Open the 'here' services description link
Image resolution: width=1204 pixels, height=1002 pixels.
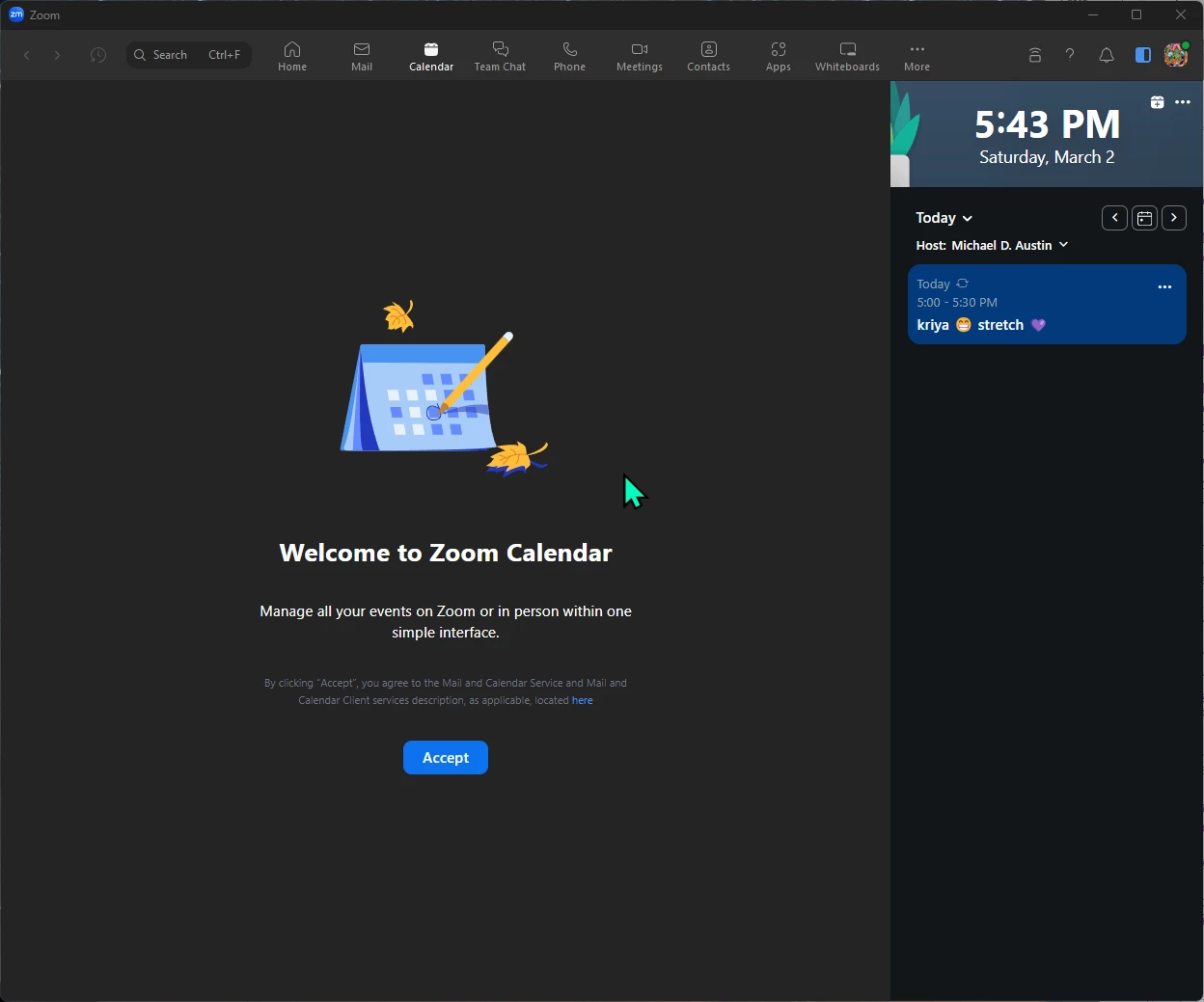(x=583, y=700)
